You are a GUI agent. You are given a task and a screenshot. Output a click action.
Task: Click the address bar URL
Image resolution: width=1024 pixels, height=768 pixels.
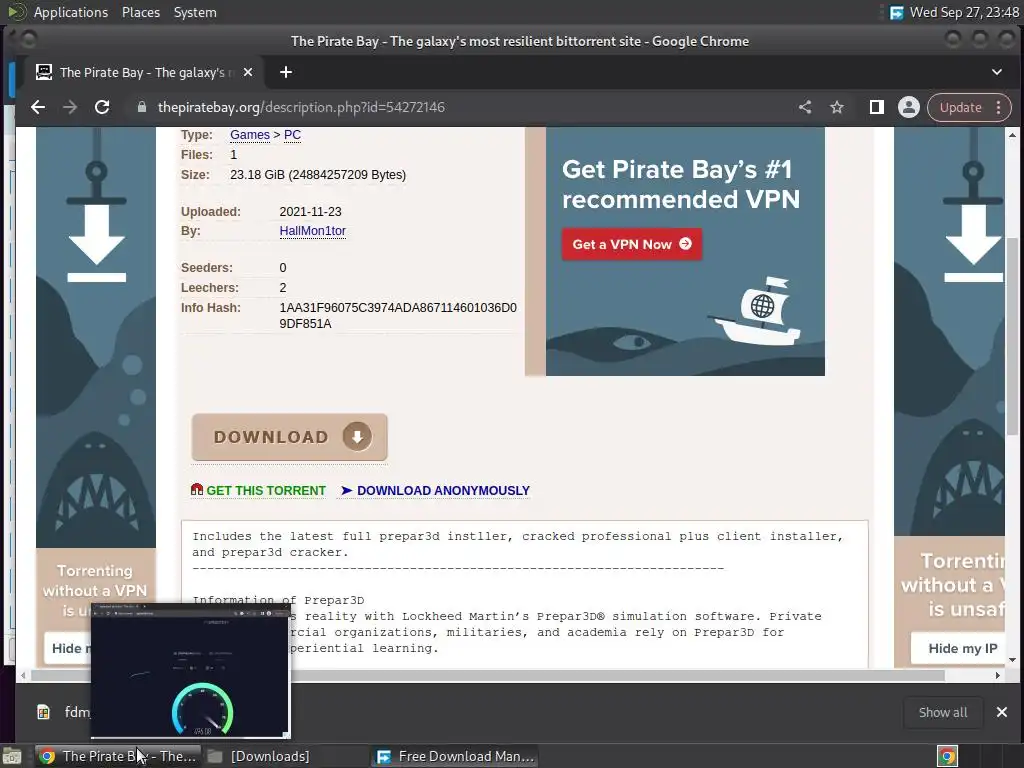point(301,107)
